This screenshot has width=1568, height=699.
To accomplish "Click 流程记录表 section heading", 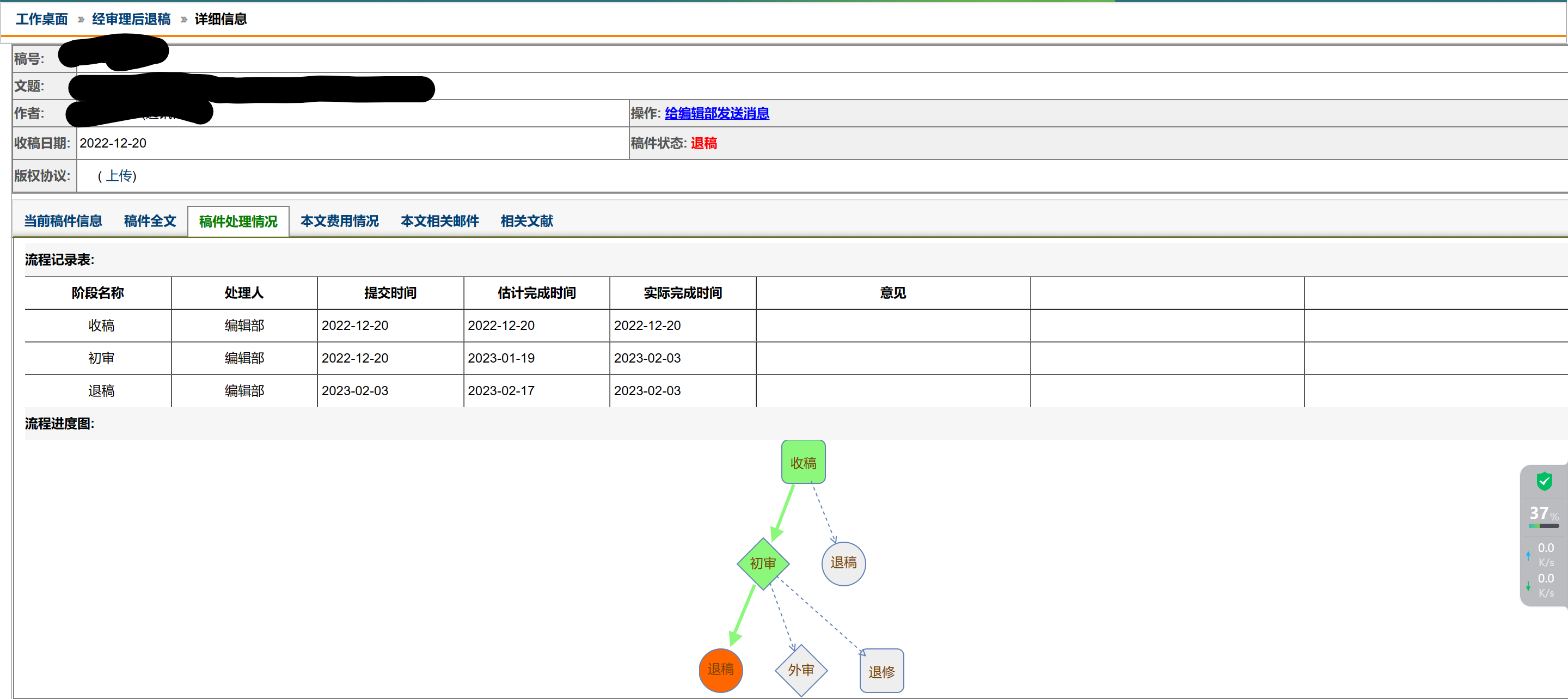I will (60, 260).
